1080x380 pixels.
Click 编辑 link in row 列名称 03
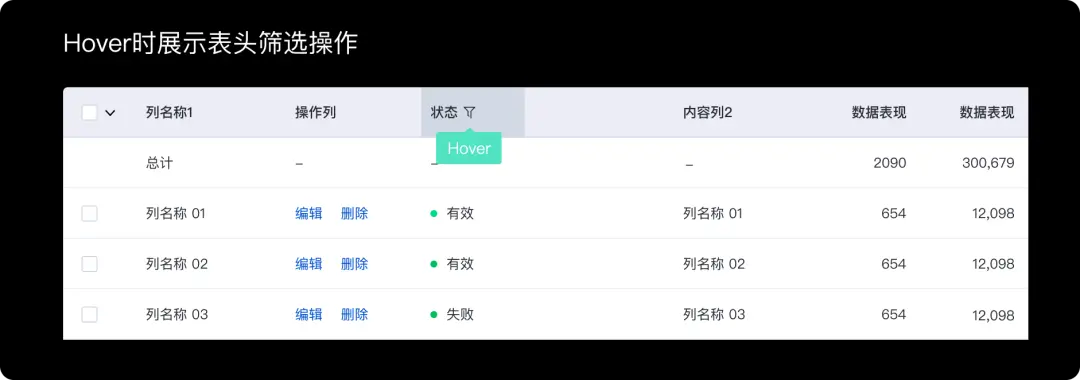point(309,315)
